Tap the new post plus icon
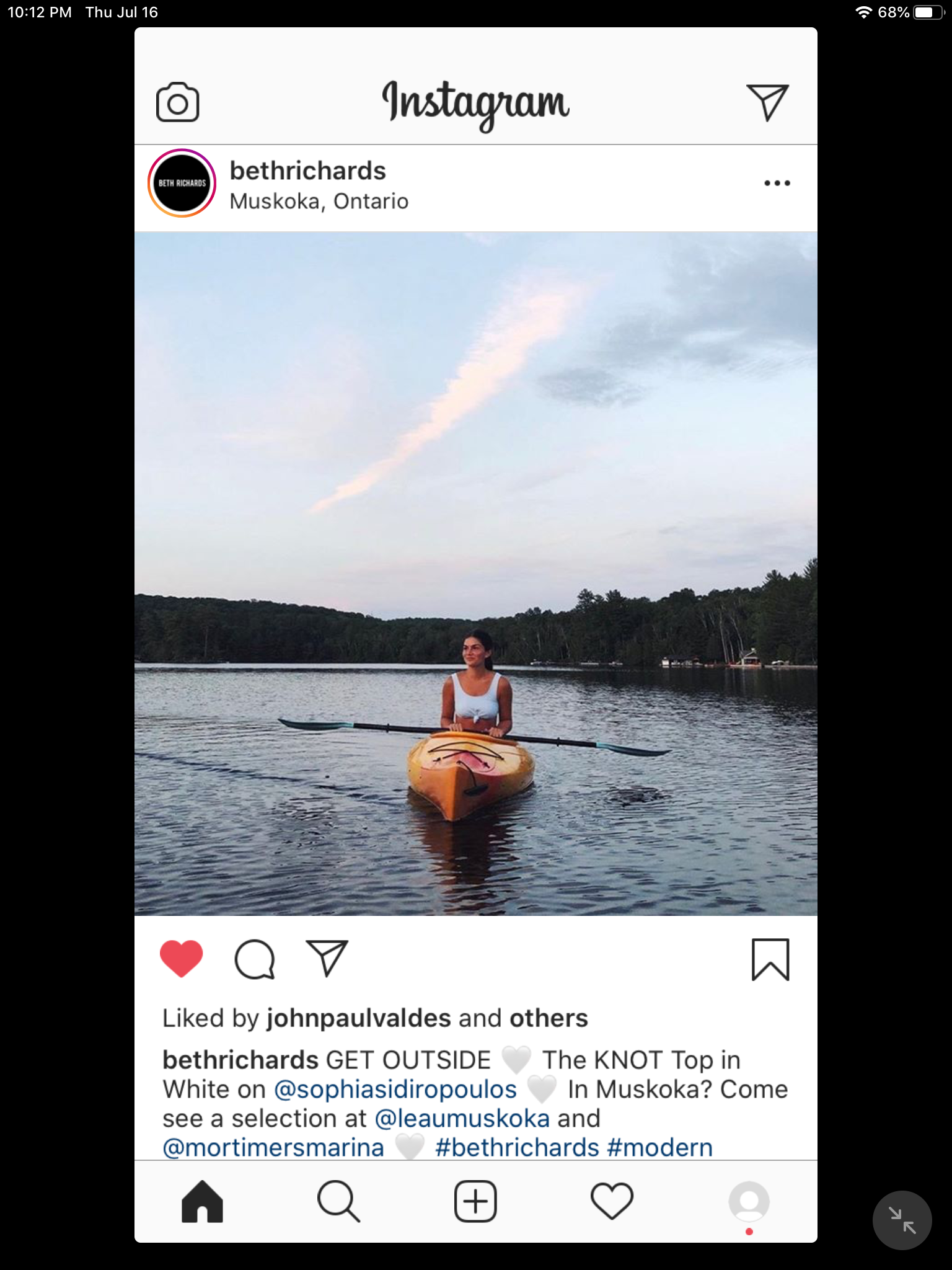952x1270 pixels. (x=475, y=1201)
